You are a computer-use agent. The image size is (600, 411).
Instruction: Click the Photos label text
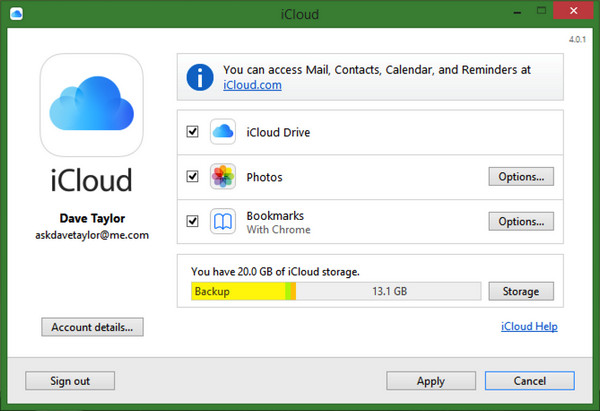pyautogui.click(x=264, y=177)
